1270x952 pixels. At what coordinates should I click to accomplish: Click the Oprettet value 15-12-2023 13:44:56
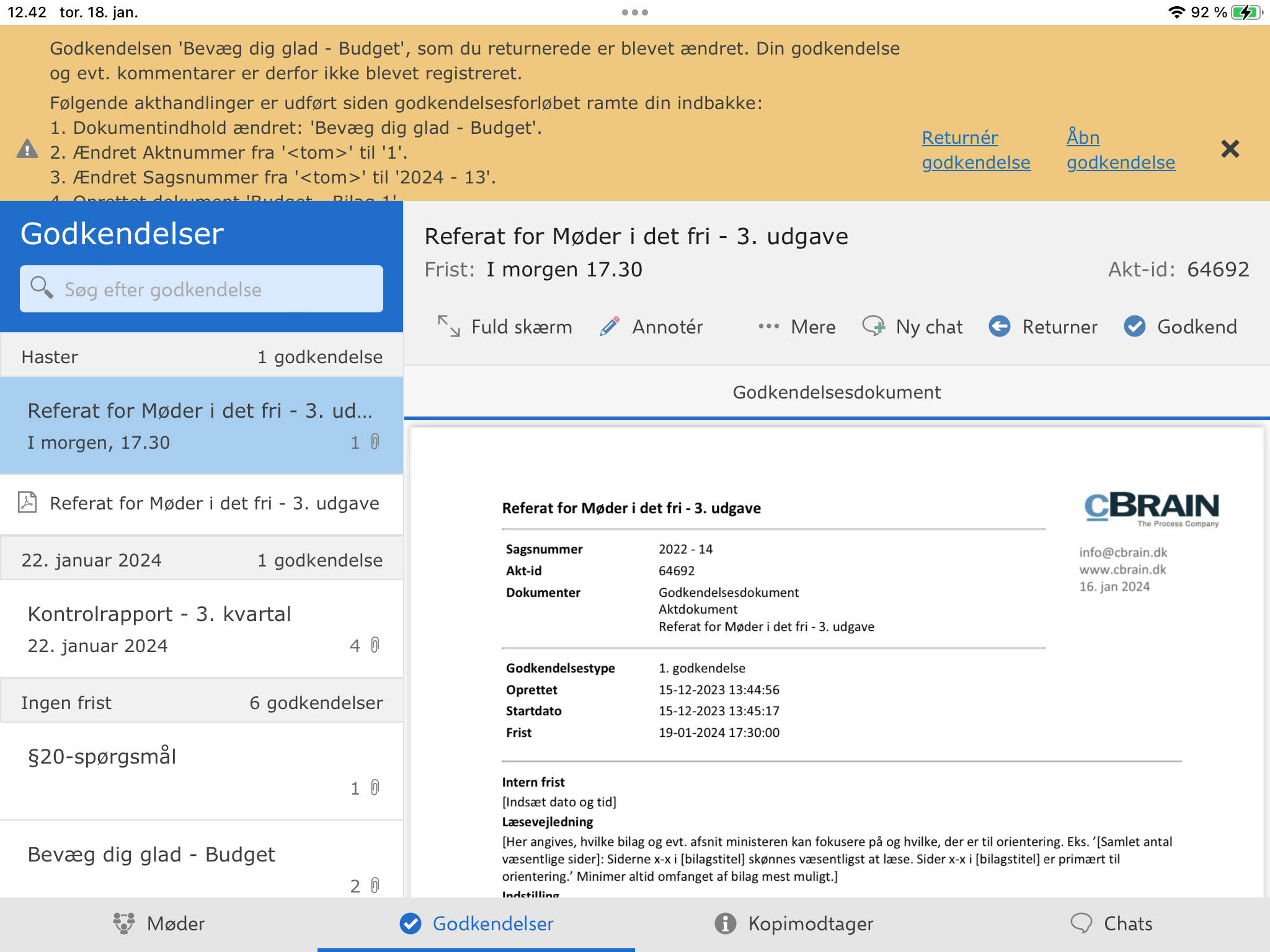click(719, 690)
